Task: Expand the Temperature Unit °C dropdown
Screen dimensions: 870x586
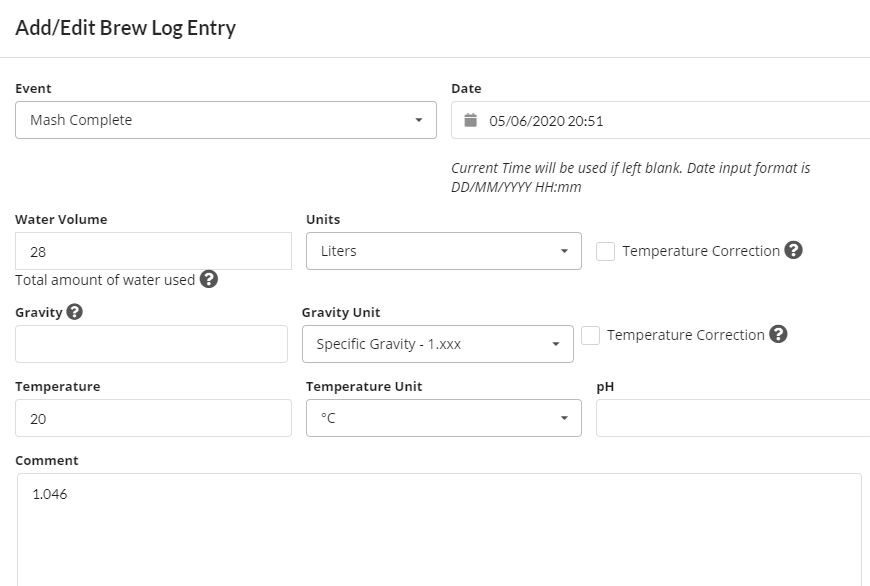Action: (443, 418)
